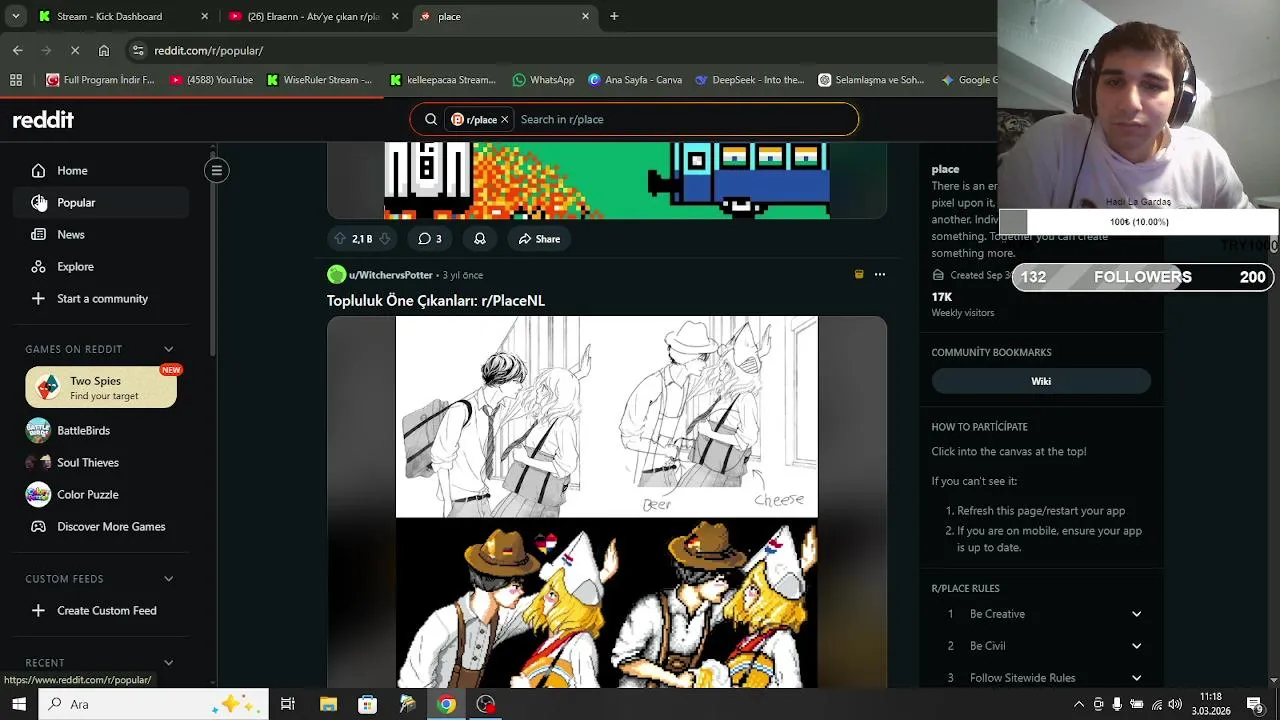Open a new browser tab
Screen dimensions: 1280x720
coord(614,17)
